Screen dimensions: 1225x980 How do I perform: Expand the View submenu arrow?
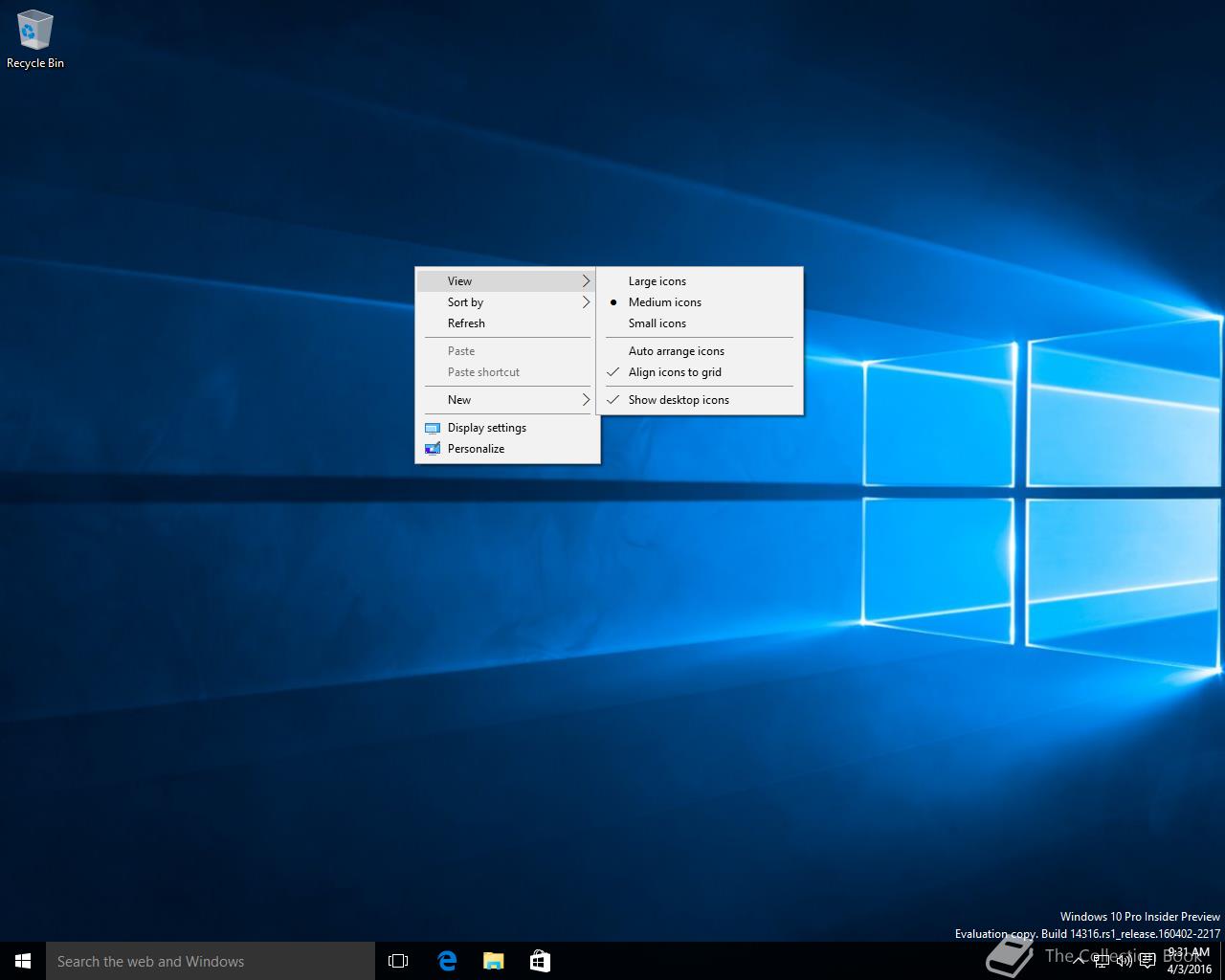(586, 281)
